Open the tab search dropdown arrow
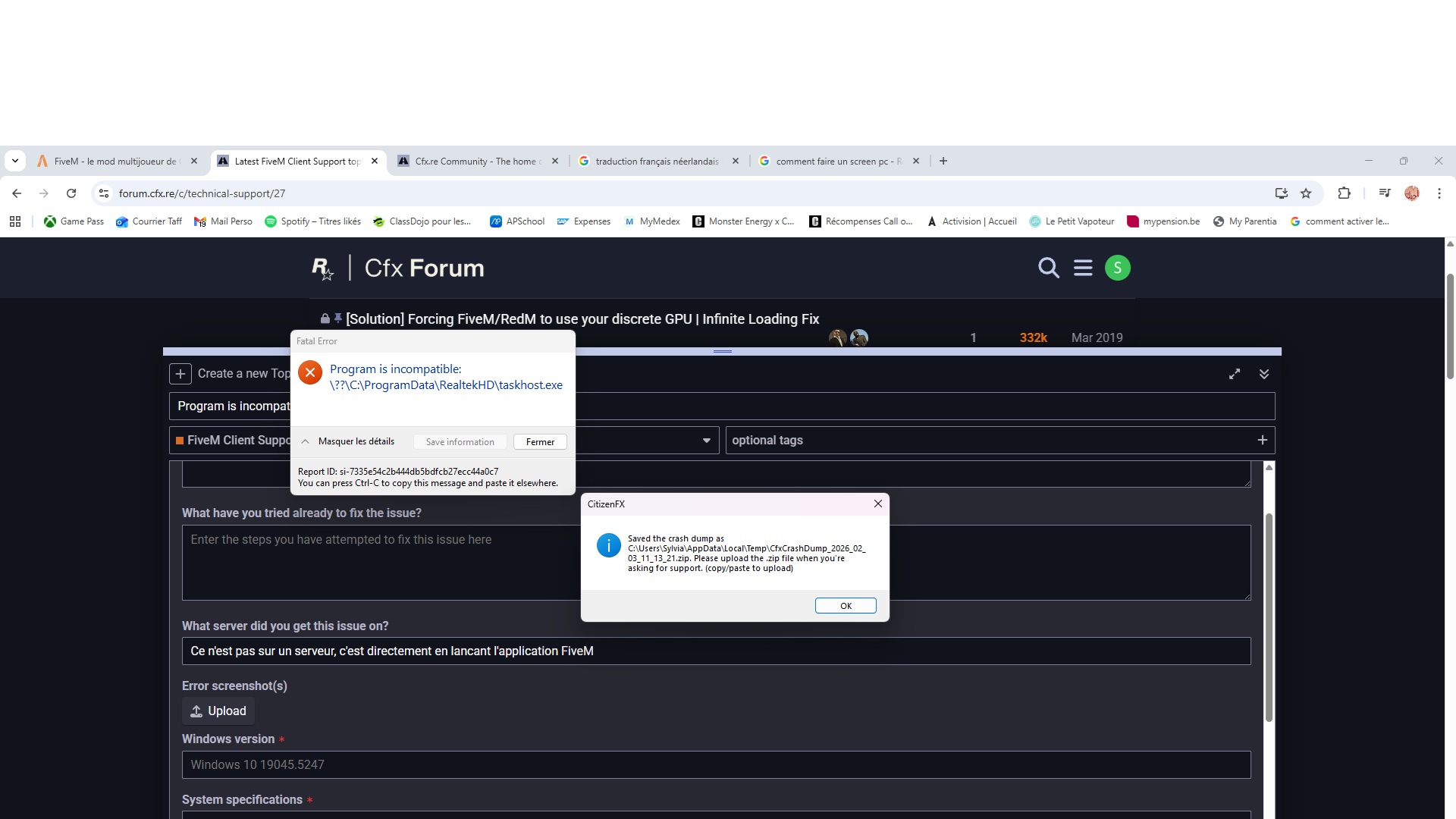Screen dimensions: 1456x819 tap(15, 161)
